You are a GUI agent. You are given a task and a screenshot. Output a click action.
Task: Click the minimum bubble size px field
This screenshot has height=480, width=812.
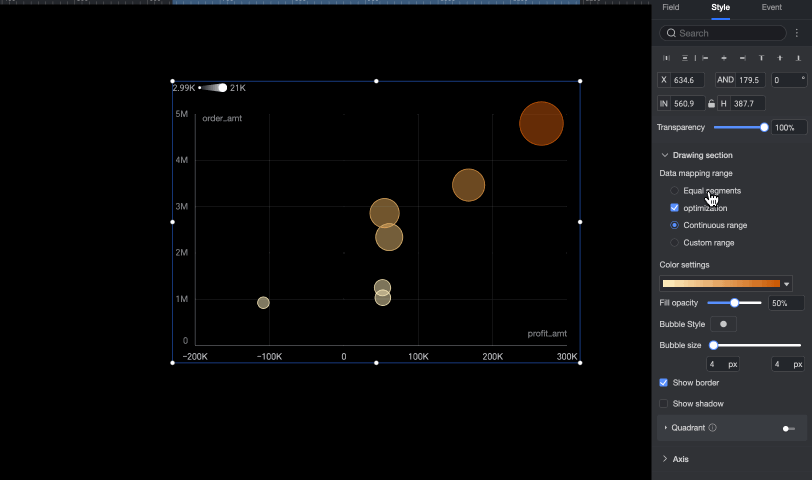click(723, 364)
